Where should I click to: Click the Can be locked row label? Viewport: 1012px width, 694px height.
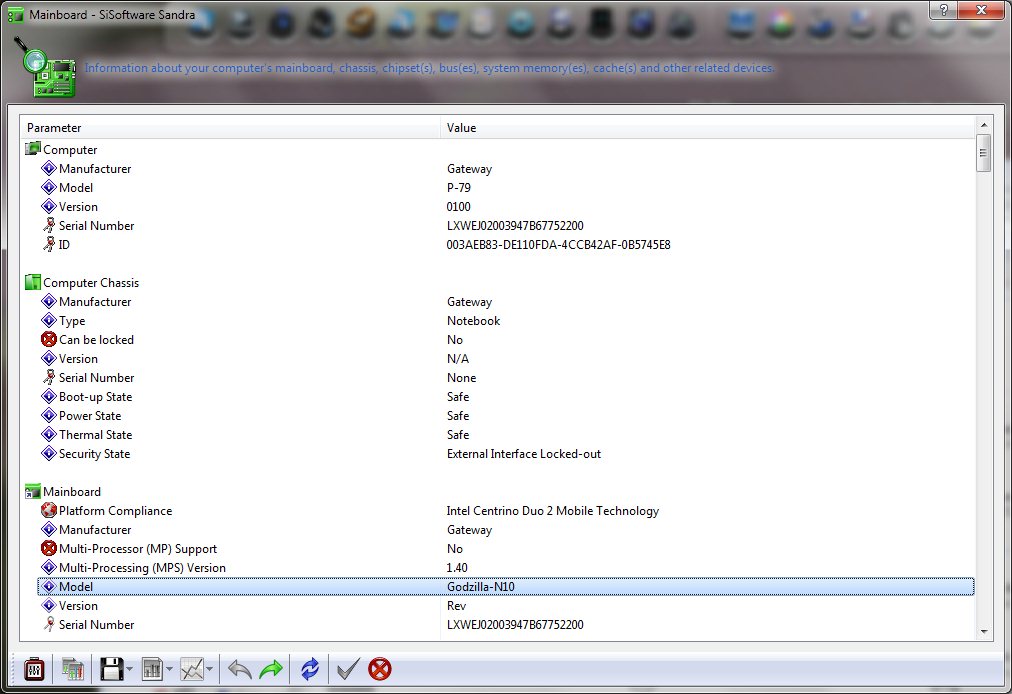[96, 340]
